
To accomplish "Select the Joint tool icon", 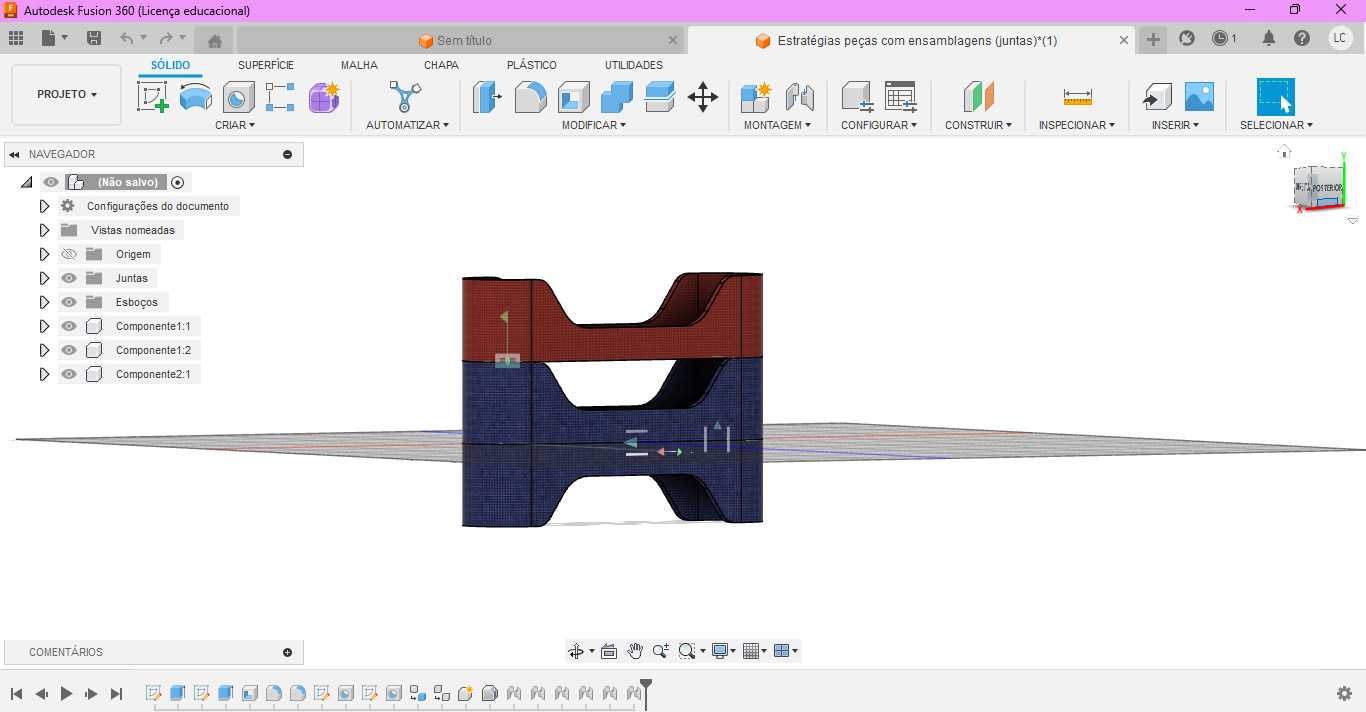I will (x=799, y=97).
